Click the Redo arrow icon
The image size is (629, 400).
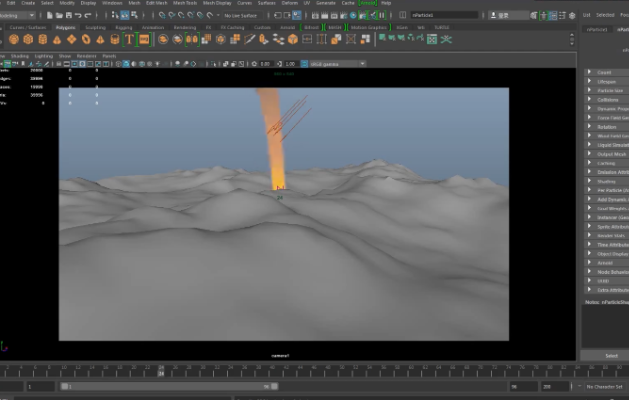pos(88,15)
